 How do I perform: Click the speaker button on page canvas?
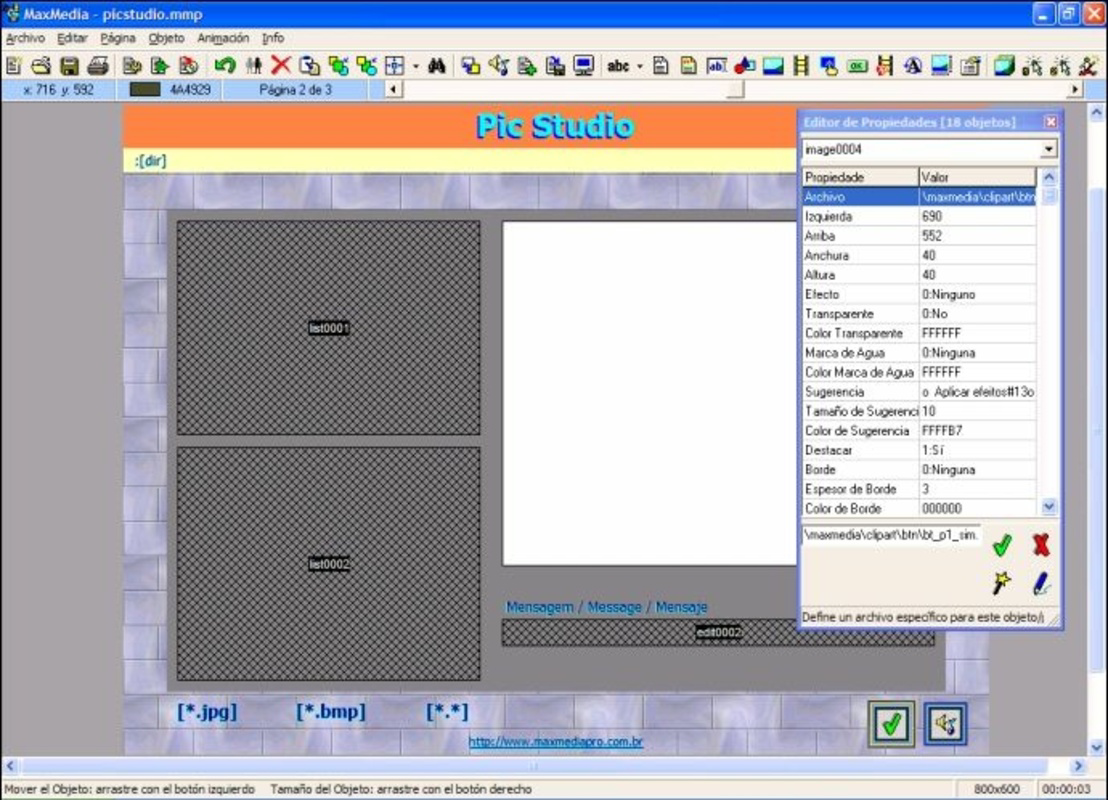(x=945, y=723)
